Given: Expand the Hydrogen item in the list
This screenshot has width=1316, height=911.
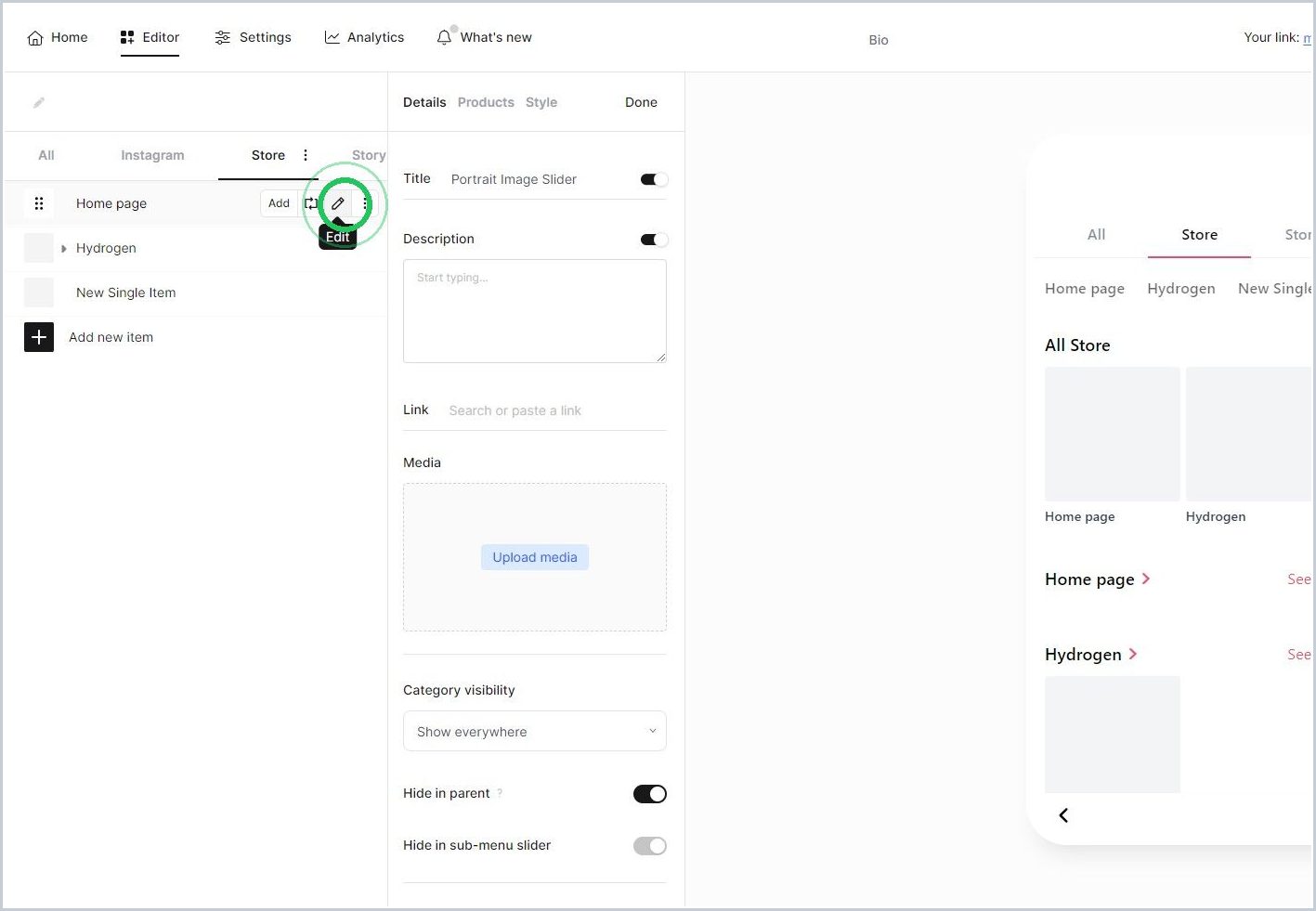Looking at the screenshot, I should coord(64,248).
